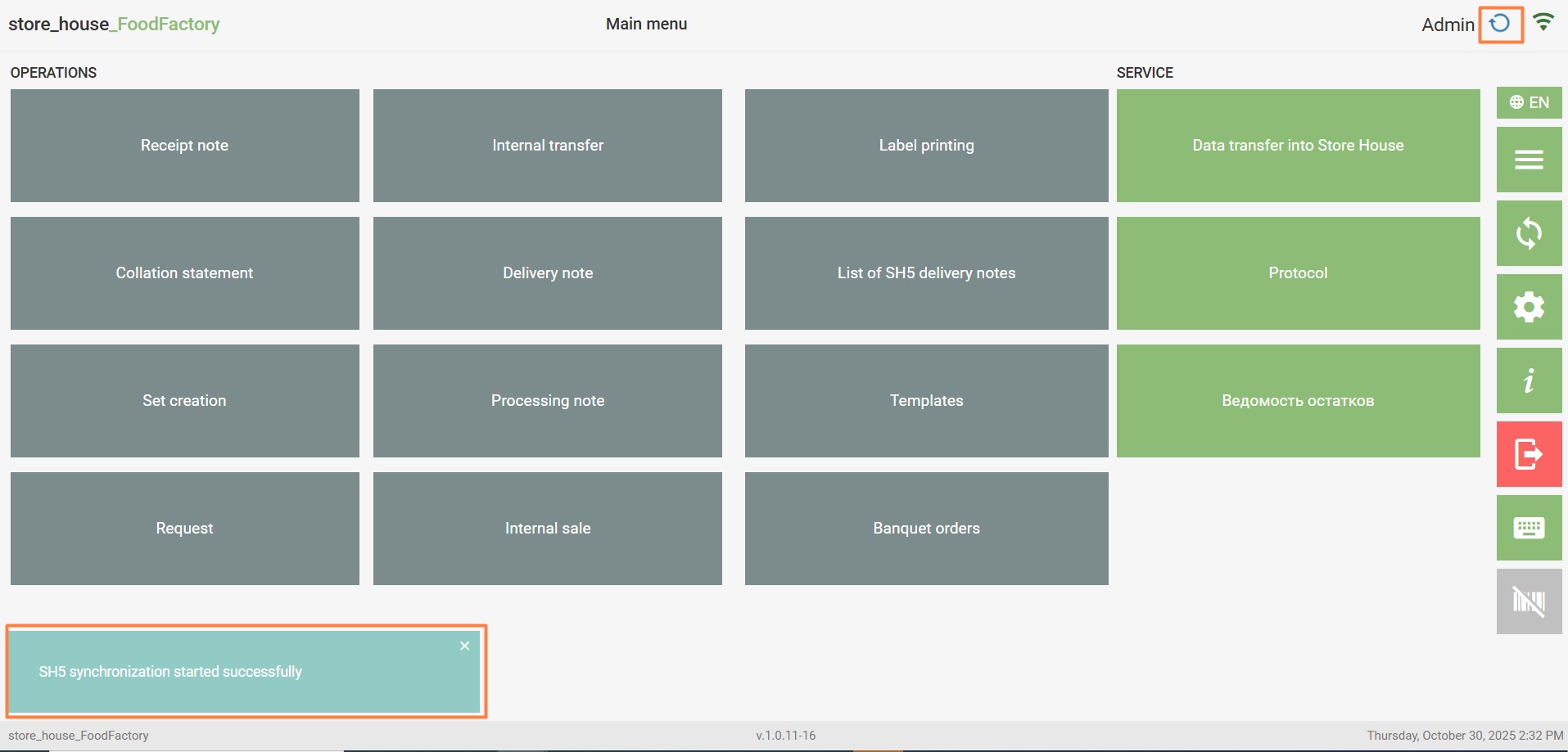
Task: Select the Label printing tile
Action: click(x=926, y=146)
